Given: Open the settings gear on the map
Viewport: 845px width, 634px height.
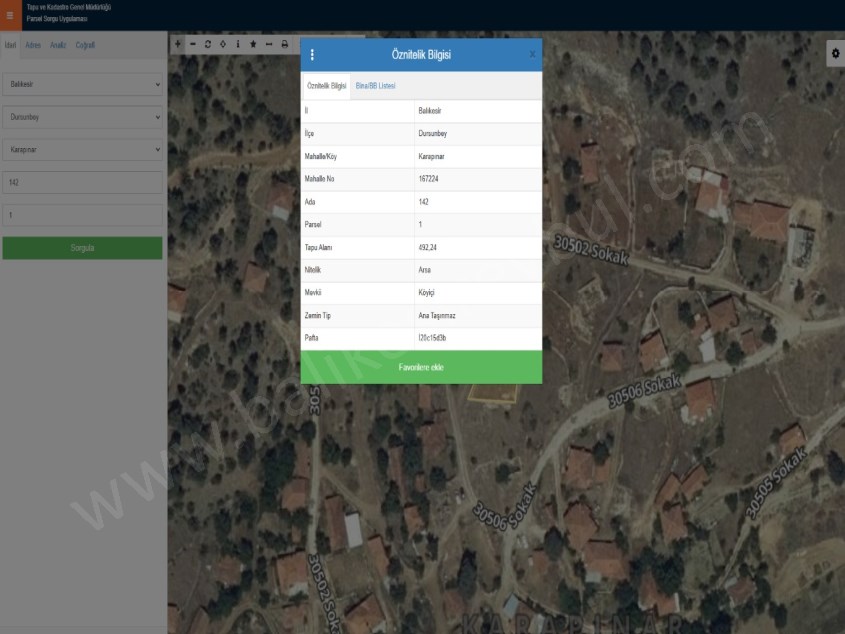Looking at the screenshot, I should click(x=835, y=55).
